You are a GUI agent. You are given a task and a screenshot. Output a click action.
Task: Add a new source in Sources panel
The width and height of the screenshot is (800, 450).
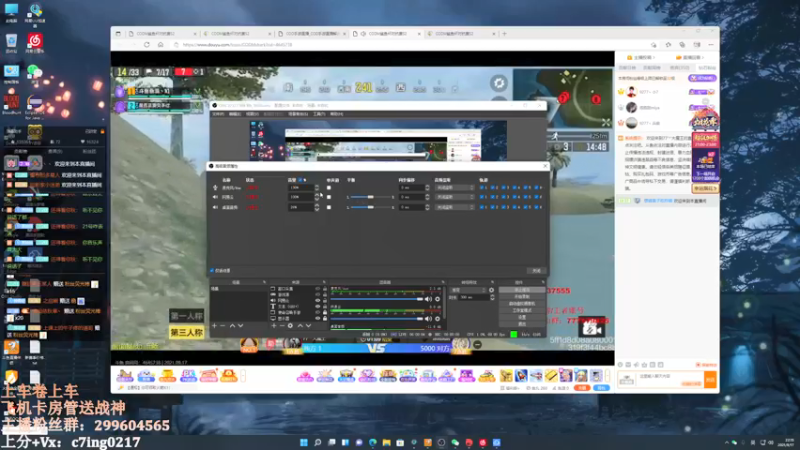click(x=273, y=326)
